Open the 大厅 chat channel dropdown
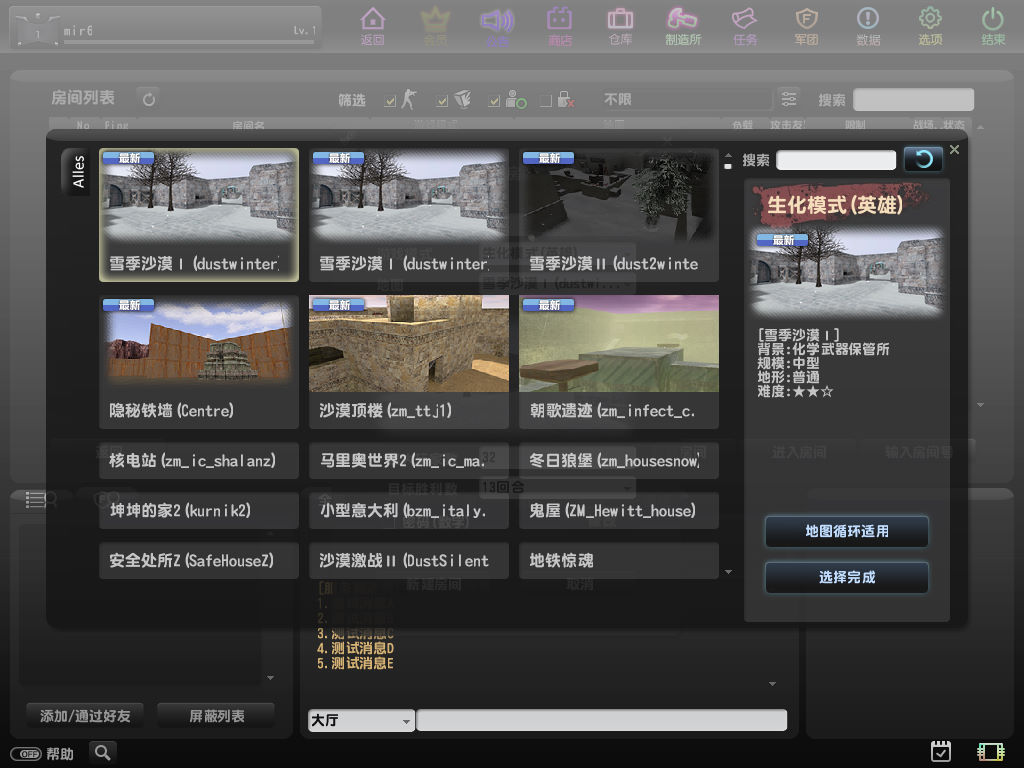The image size is (1024, 768). tap(361, 720)
